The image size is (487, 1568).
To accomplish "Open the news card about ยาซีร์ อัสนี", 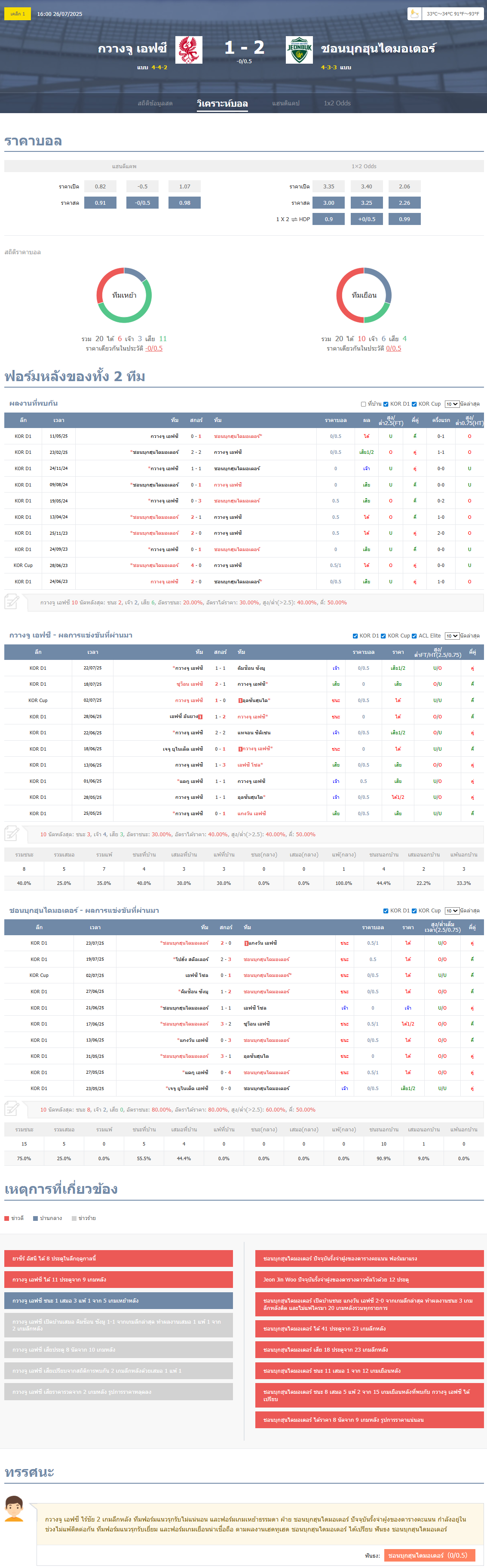I will coord(119,1258).
